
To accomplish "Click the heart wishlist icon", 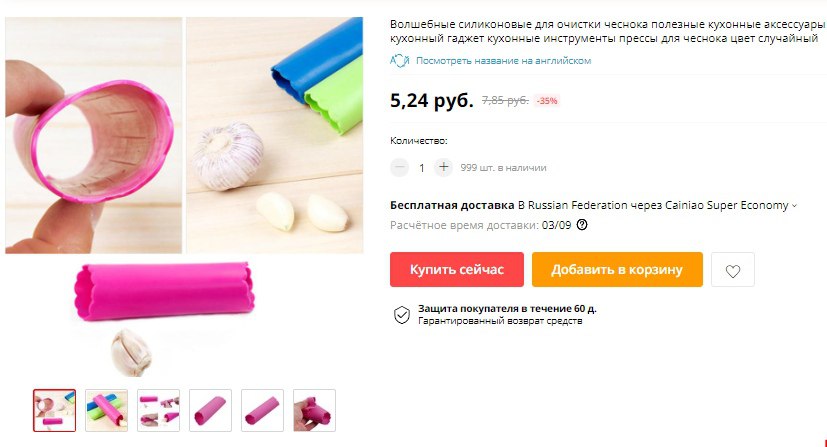I will (x=733, y=270).
